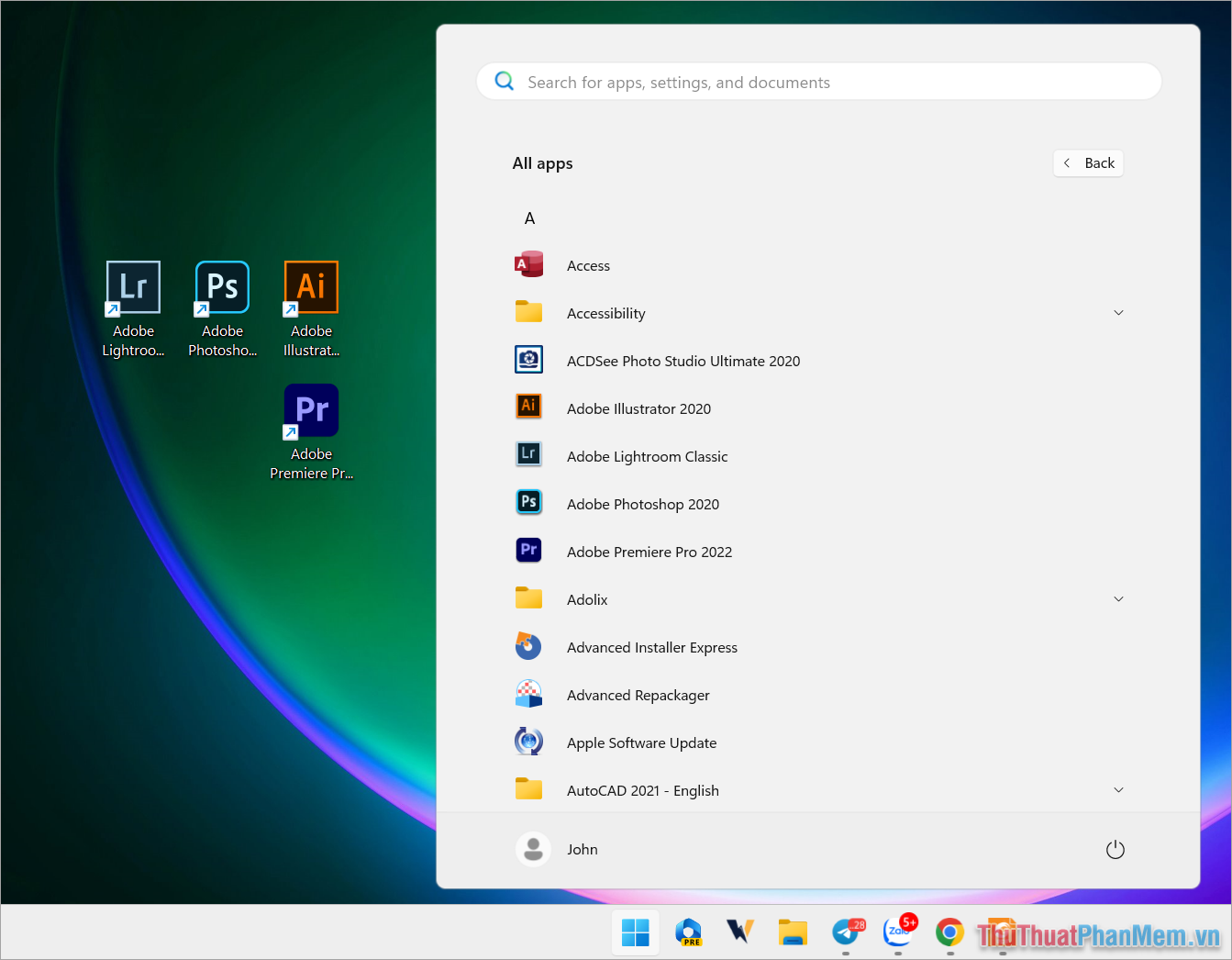Open Telegram from the taskbar

[x=844, y=932]
